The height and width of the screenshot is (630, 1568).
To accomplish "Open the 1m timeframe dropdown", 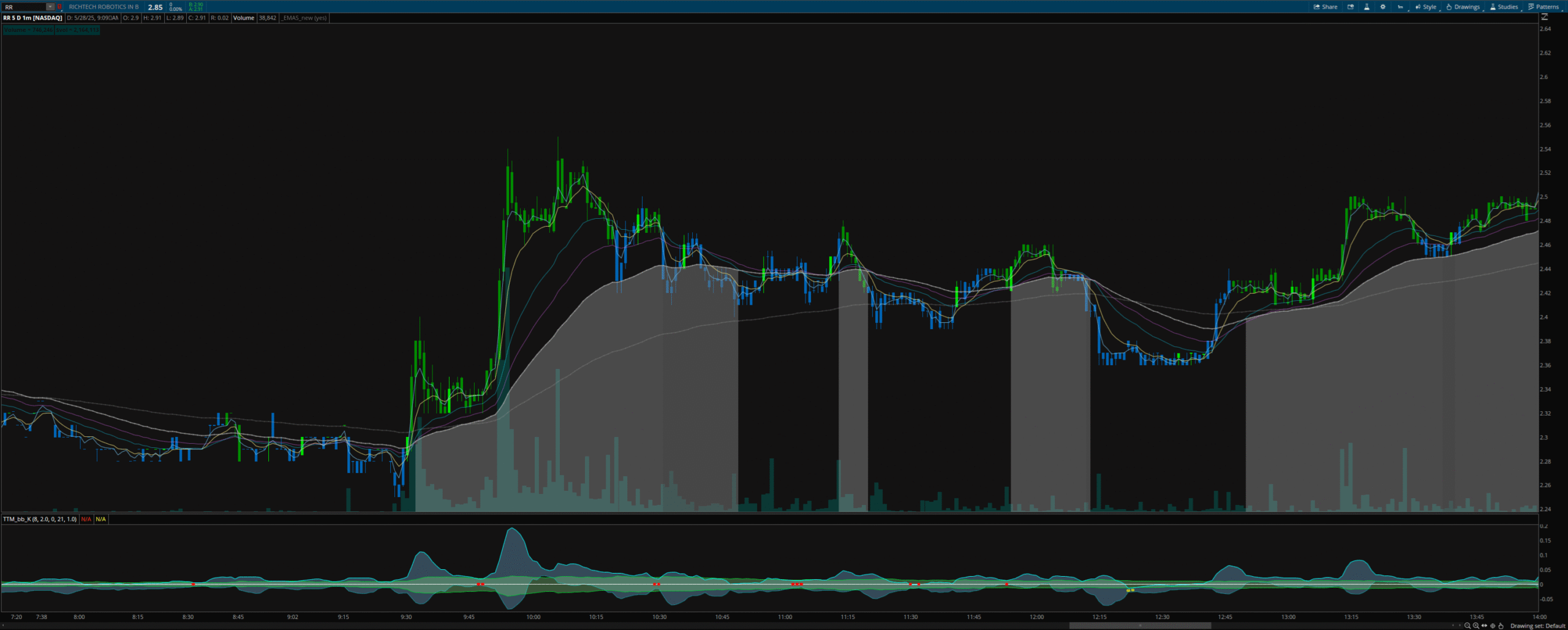I will 1400,7.
